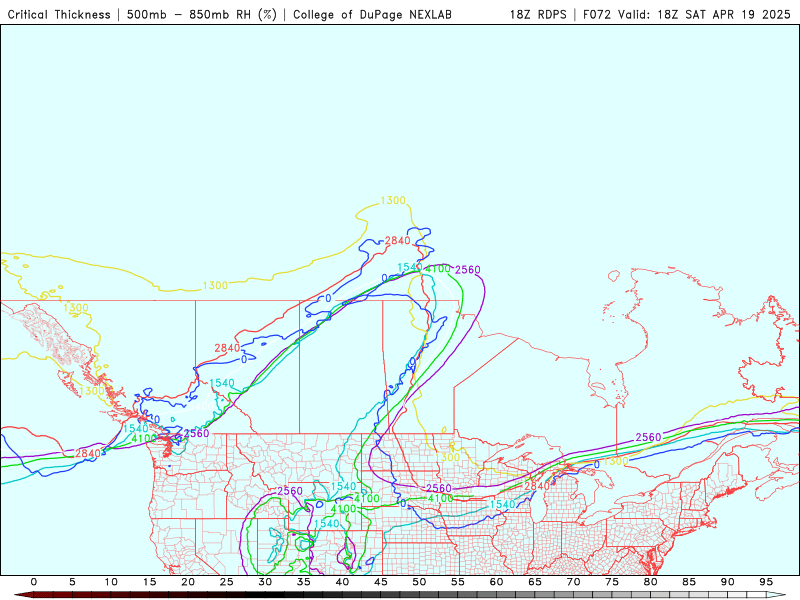The width and height of the screenshot is (800, 600).
Task: Select the 75 tick on the color scale
Action: click(612, 582)
